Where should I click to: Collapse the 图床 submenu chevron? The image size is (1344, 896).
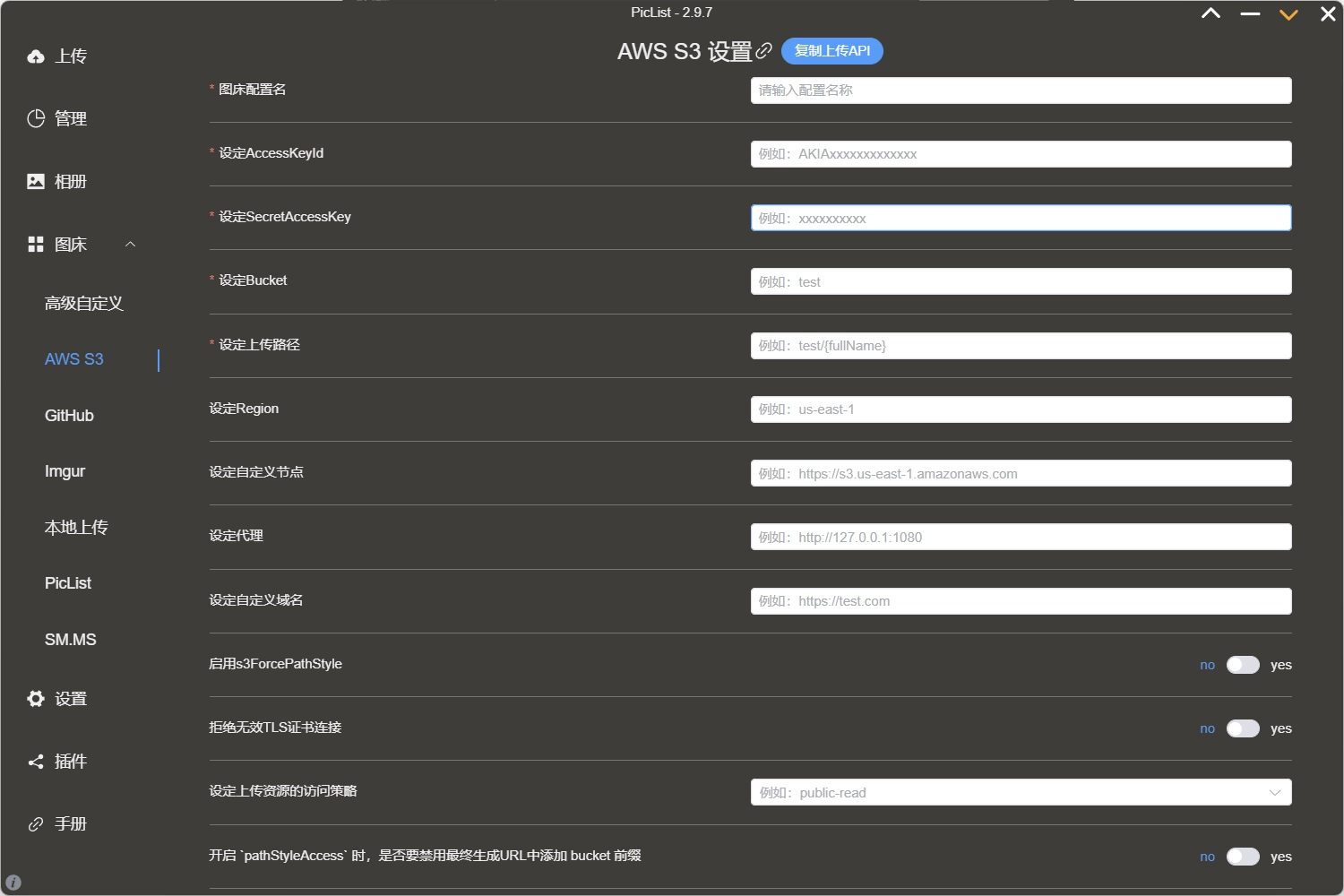coord(130,245)
